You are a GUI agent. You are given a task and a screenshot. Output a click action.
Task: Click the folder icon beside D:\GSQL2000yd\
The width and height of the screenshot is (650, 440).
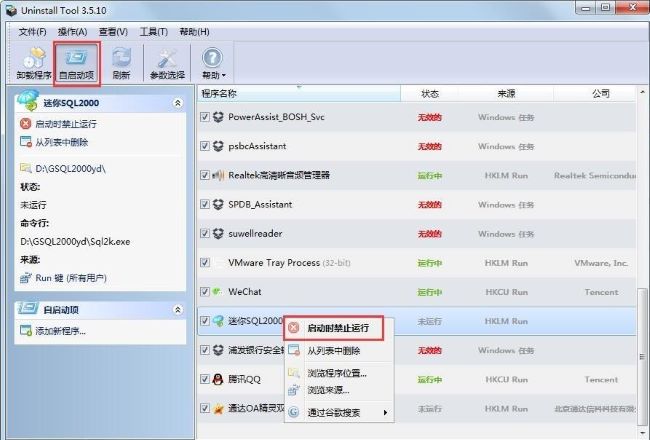pos(26,168)
